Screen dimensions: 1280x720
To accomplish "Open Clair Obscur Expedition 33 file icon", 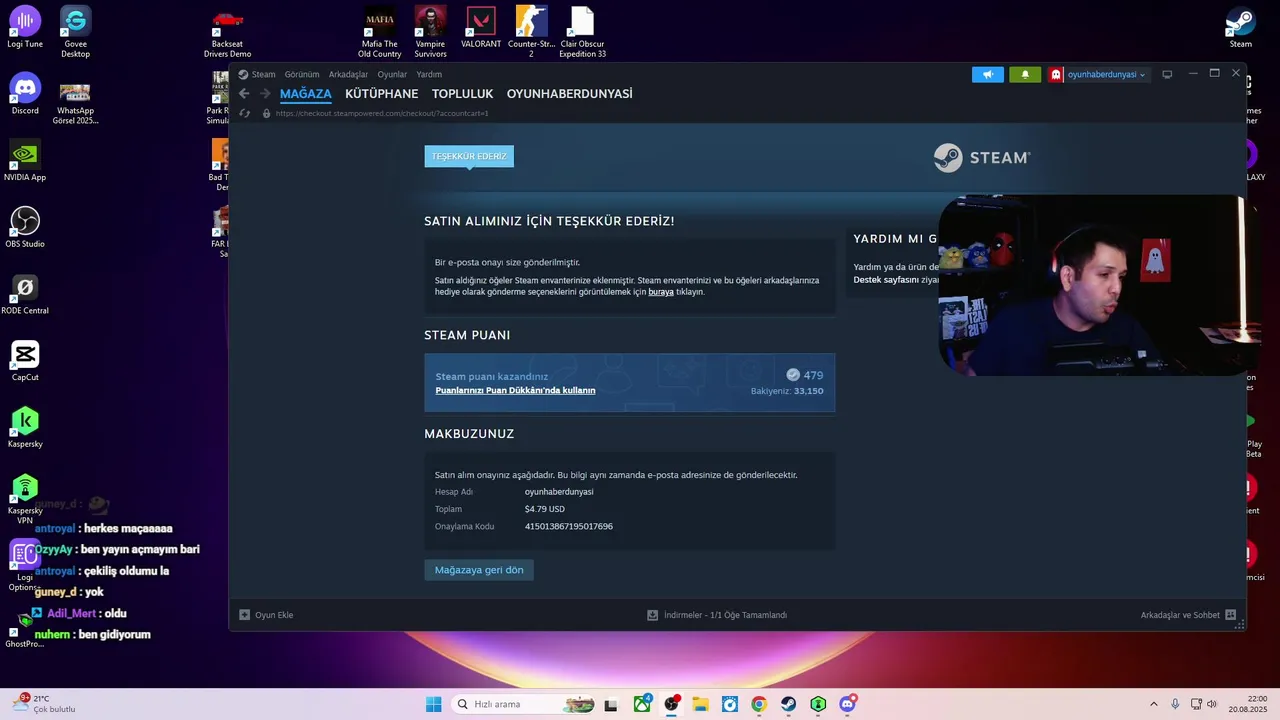I will pyautogui.click(x=582, y=32).
